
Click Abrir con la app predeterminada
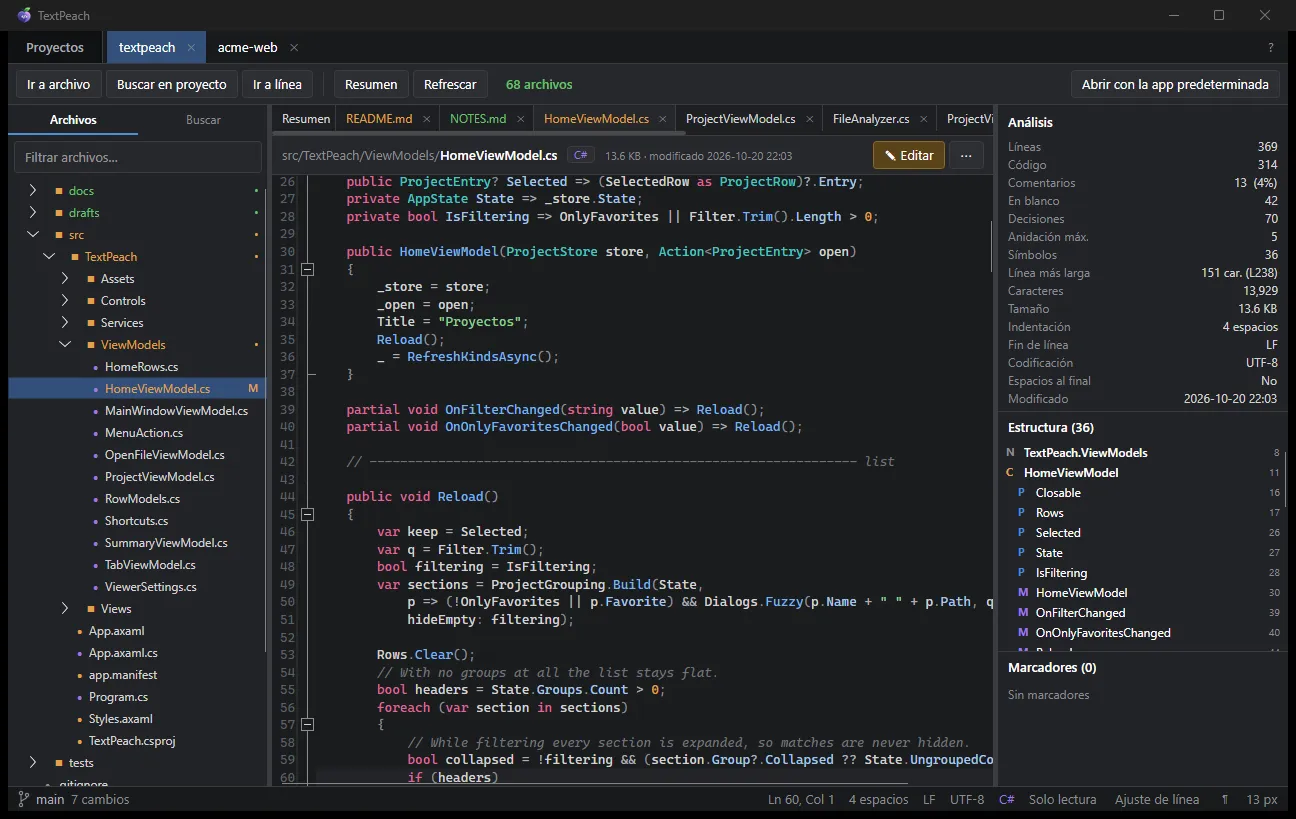(1175, 85)
